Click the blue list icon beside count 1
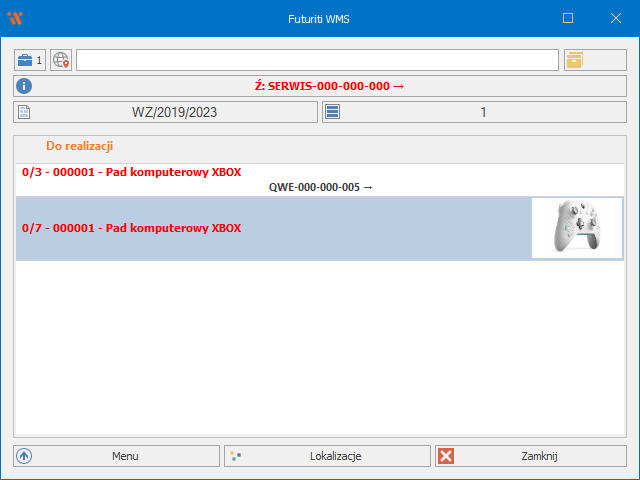The width and height of the screenshot is (640, 480). 334,112
